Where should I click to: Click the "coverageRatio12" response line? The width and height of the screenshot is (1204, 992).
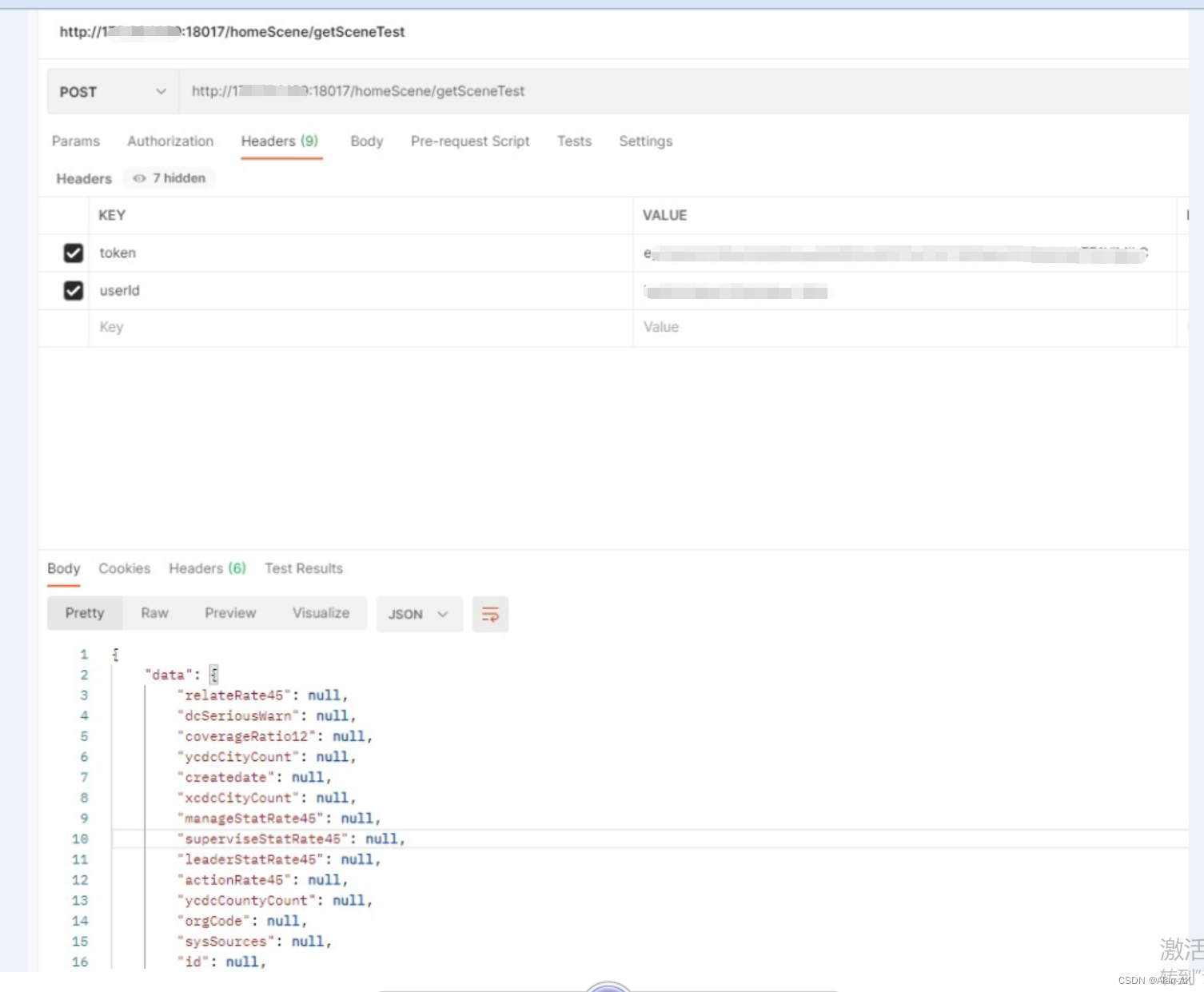tap(275, 736)
